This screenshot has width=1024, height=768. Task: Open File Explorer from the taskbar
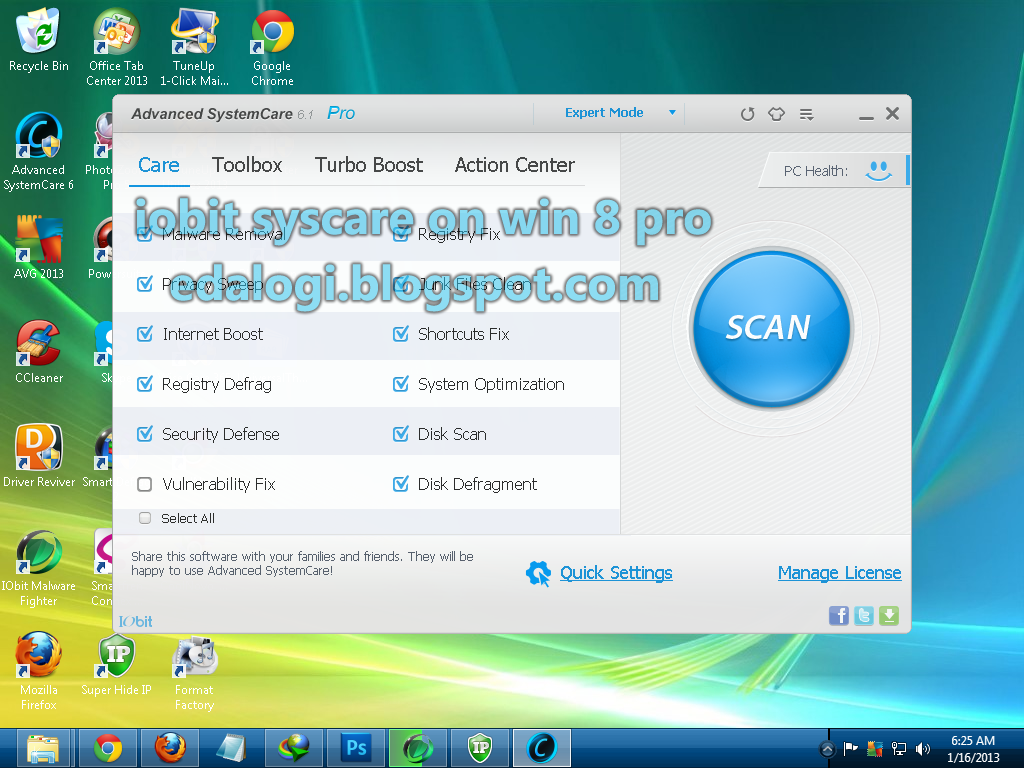[x=43, y=748]
